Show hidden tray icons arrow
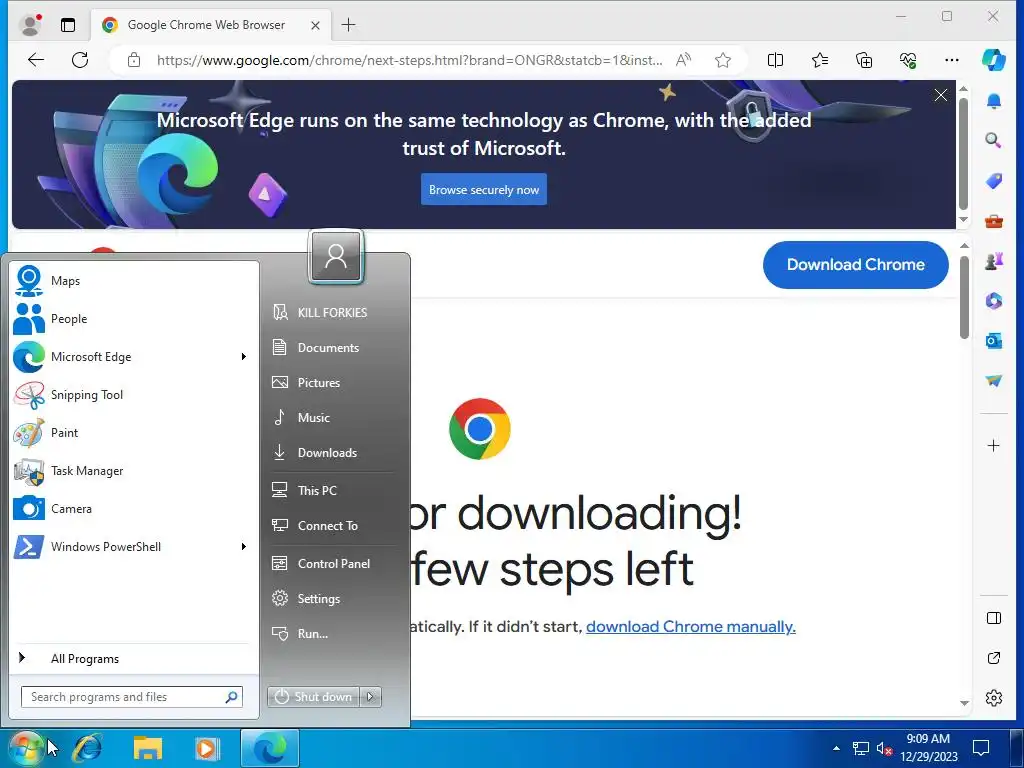Image resolution: width=1024 pixels, height=768 pixels. 837,748
